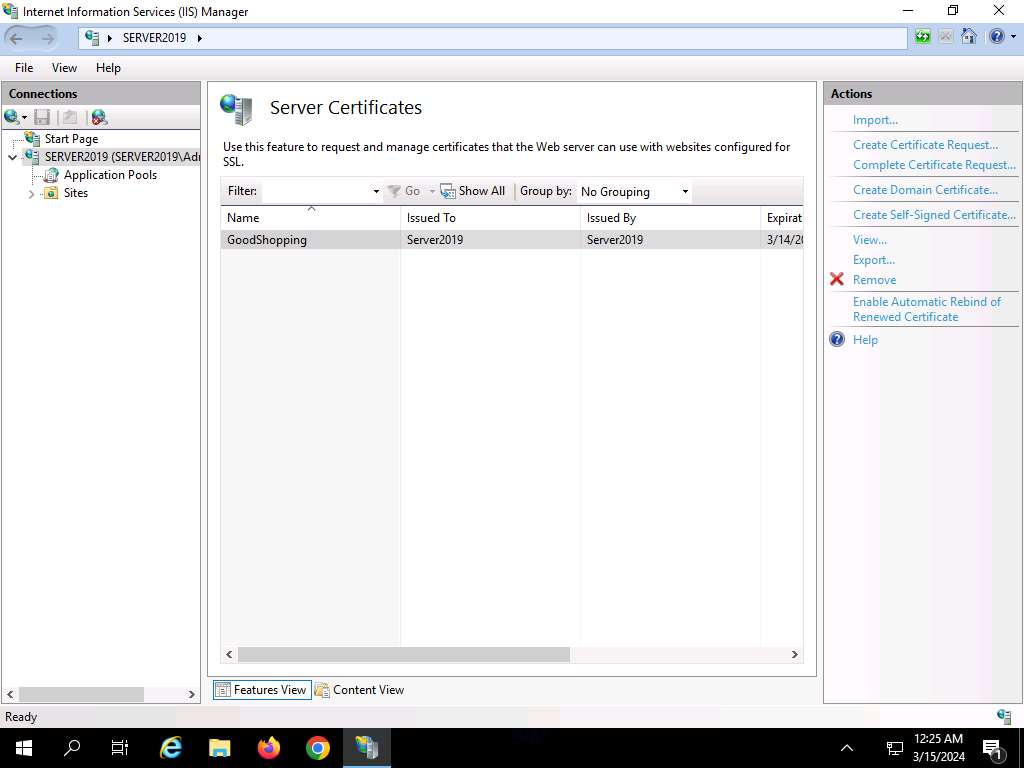The width and height of the screenshot is (1024, 768).
Task: Click the red X Remove icon
Action: (x=837, y=280)
